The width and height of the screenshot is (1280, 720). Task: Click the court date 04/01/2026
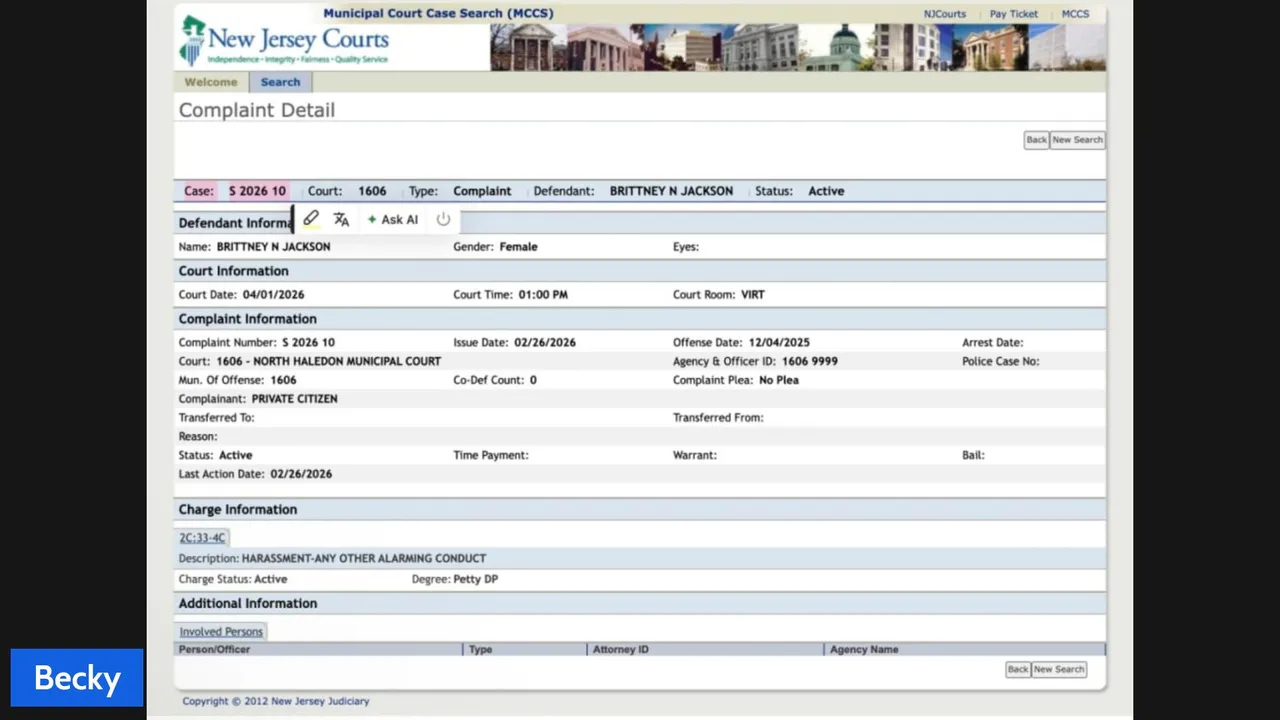pyautogui.click(x=273, y=295)
